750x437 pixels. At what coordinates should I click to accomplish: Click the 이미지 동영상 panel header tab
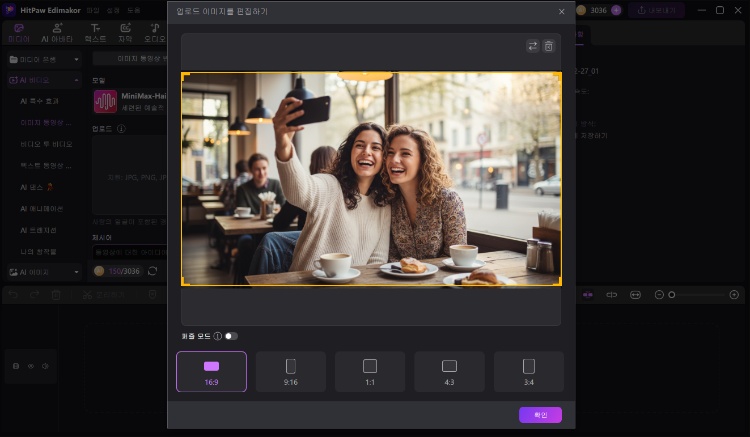[x=130, y=59]
